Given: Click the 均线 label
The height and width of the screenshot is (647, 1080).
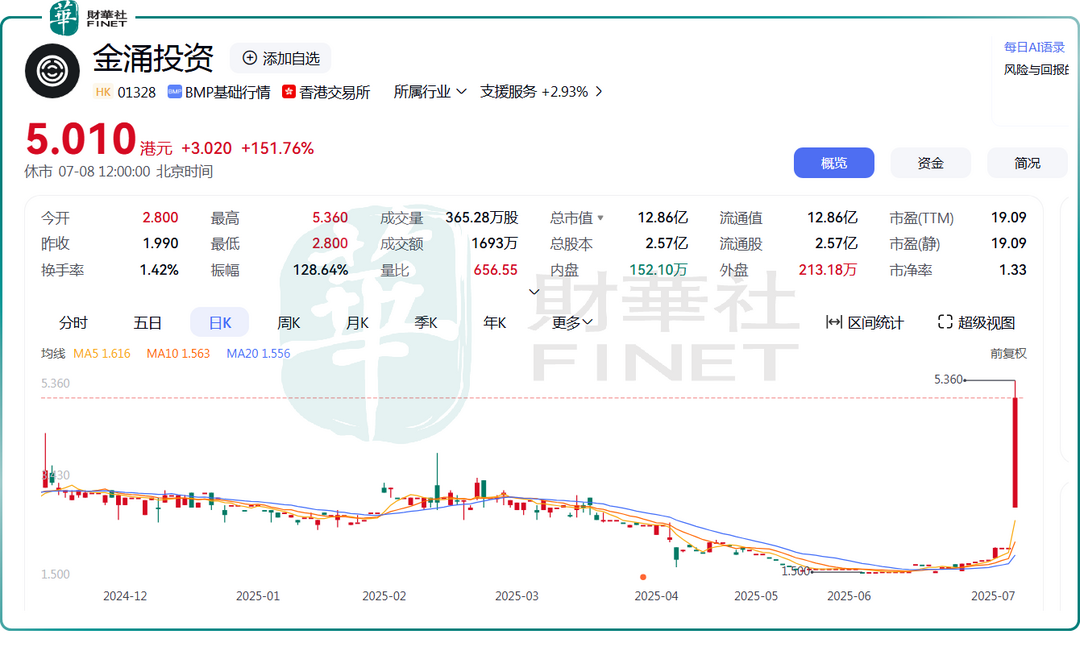Looking at the screenshot, I should tap(53, 353).
